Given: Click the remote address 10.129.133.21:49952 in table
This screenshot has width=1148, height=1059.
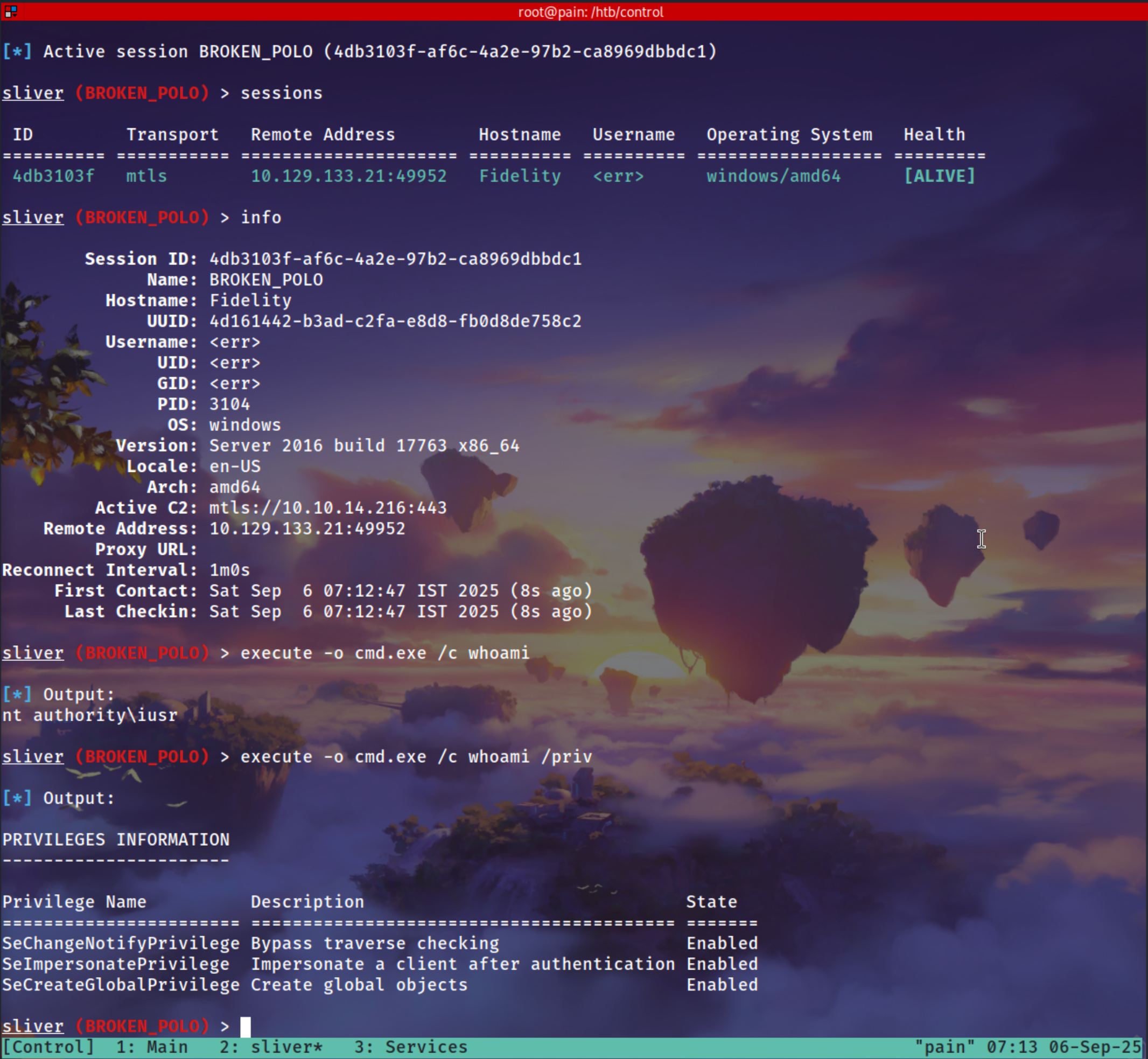Looking at the screenshot, I should click(x=348, y=176).
